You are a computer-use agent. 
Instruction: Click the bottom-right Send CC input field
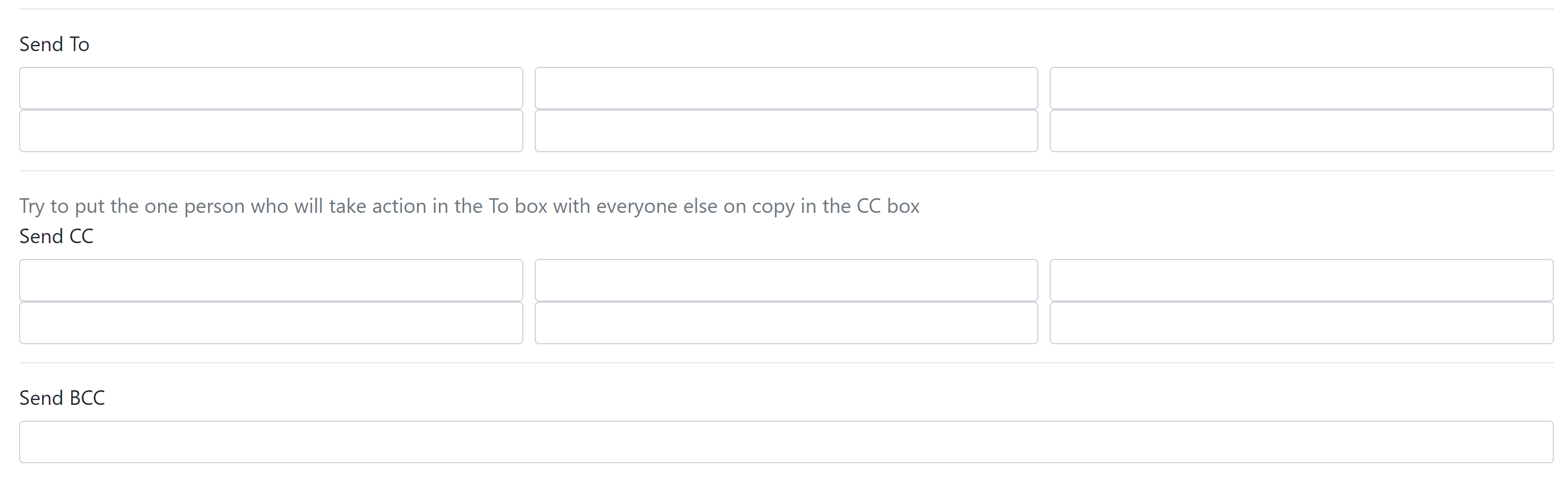point(1302,322)
